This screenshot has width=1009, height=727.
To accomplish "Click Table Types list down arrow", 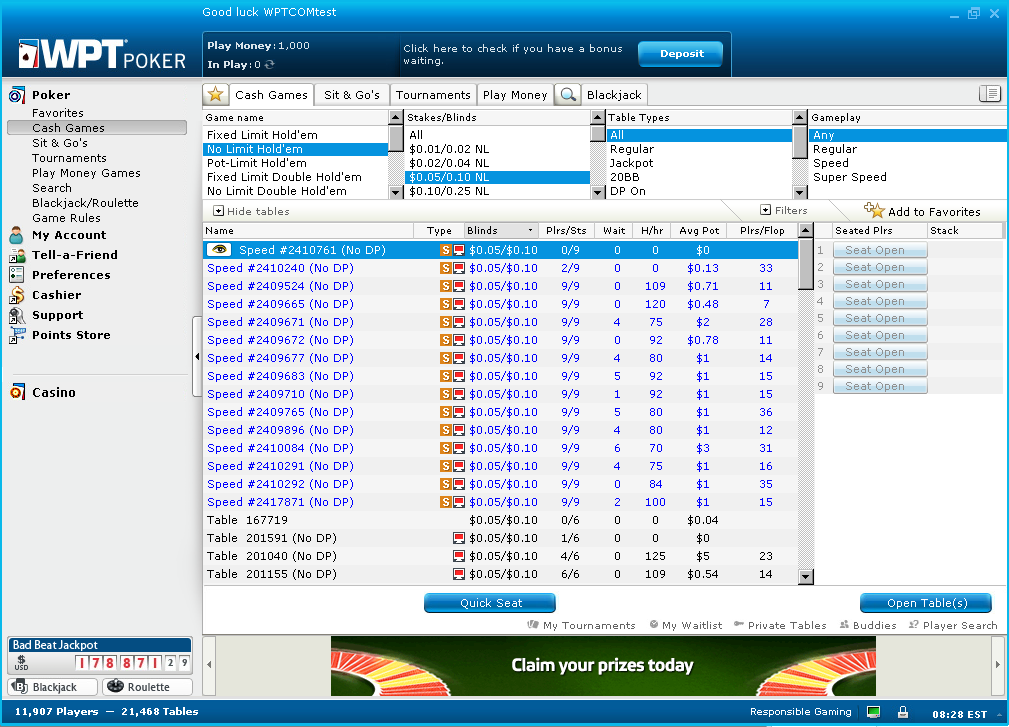I will 800,192.
